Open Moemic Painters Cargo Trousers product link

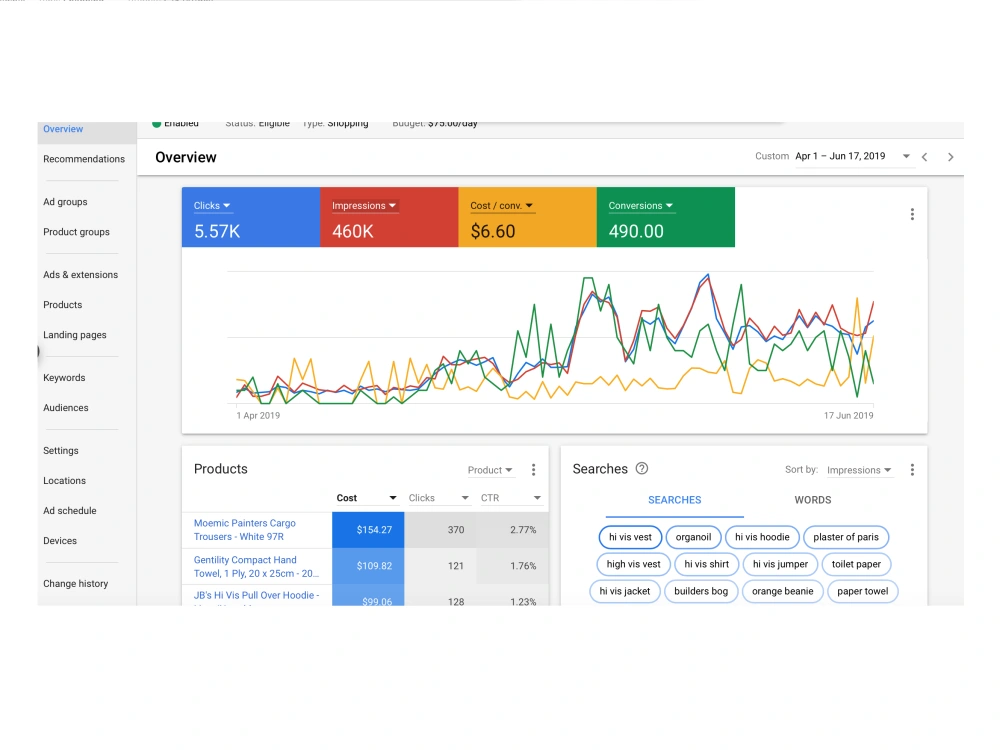click(245, 530)
